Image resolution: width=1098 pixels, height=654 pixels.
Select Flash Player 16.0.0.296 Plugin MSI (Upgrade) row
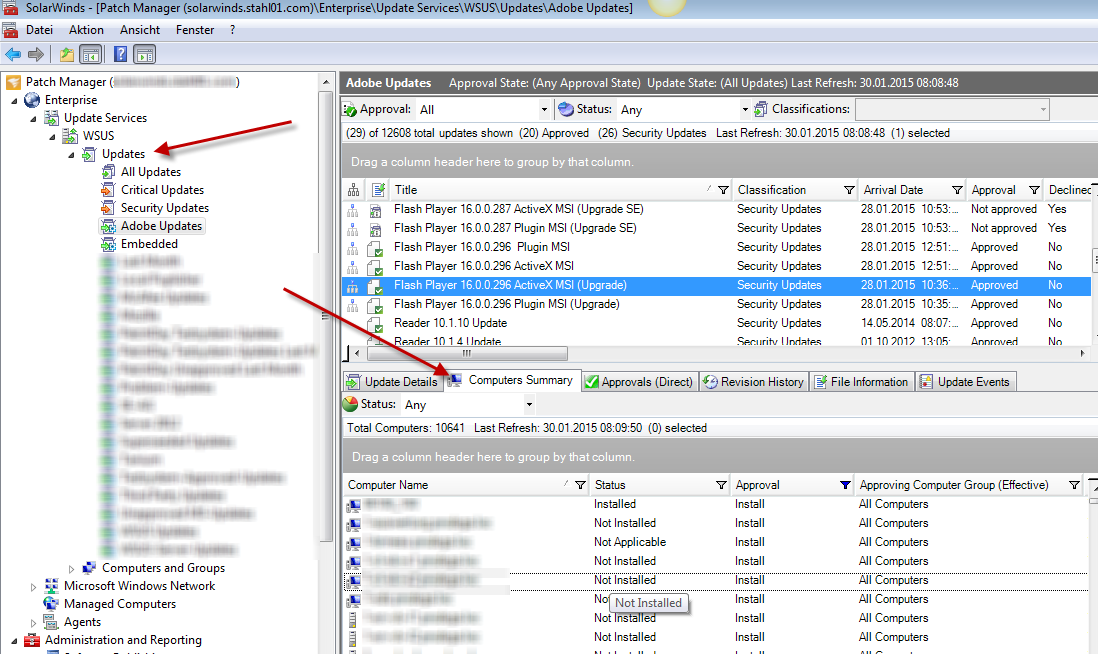tap(716, 304)
